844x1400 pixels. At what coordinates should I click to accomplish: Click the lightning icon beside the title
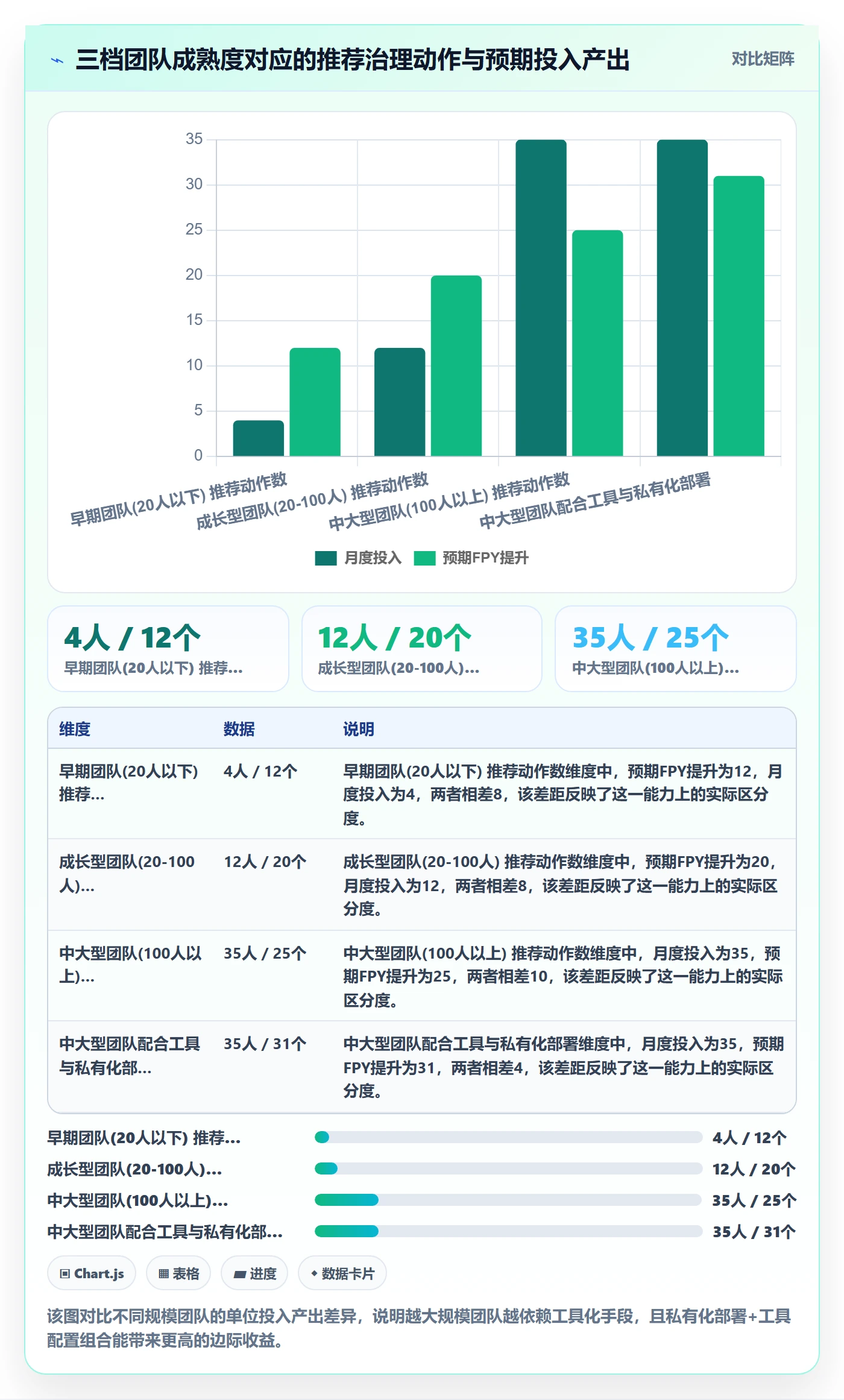[57, 60]
